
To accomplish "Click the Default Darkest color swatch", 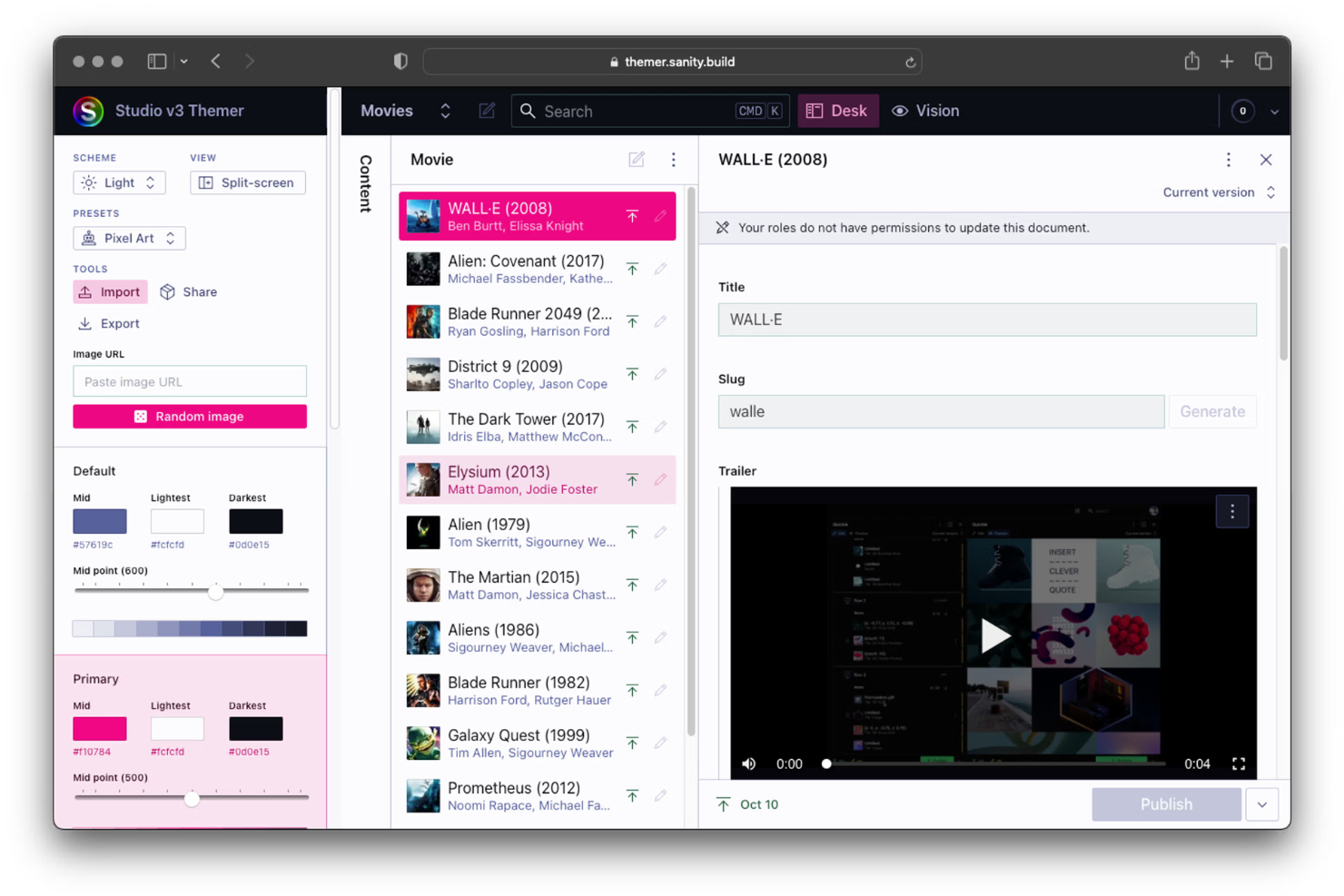I will [255, 521].
